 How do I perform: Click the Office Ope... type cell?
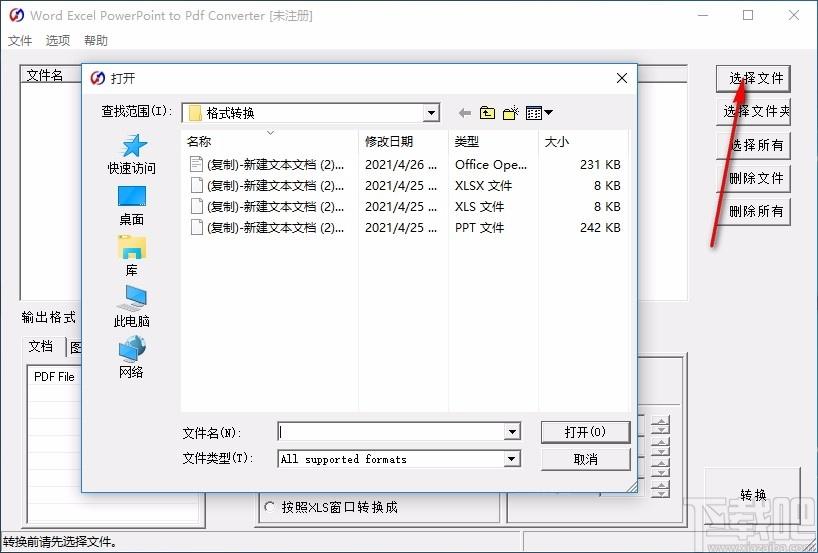[490, 164]
